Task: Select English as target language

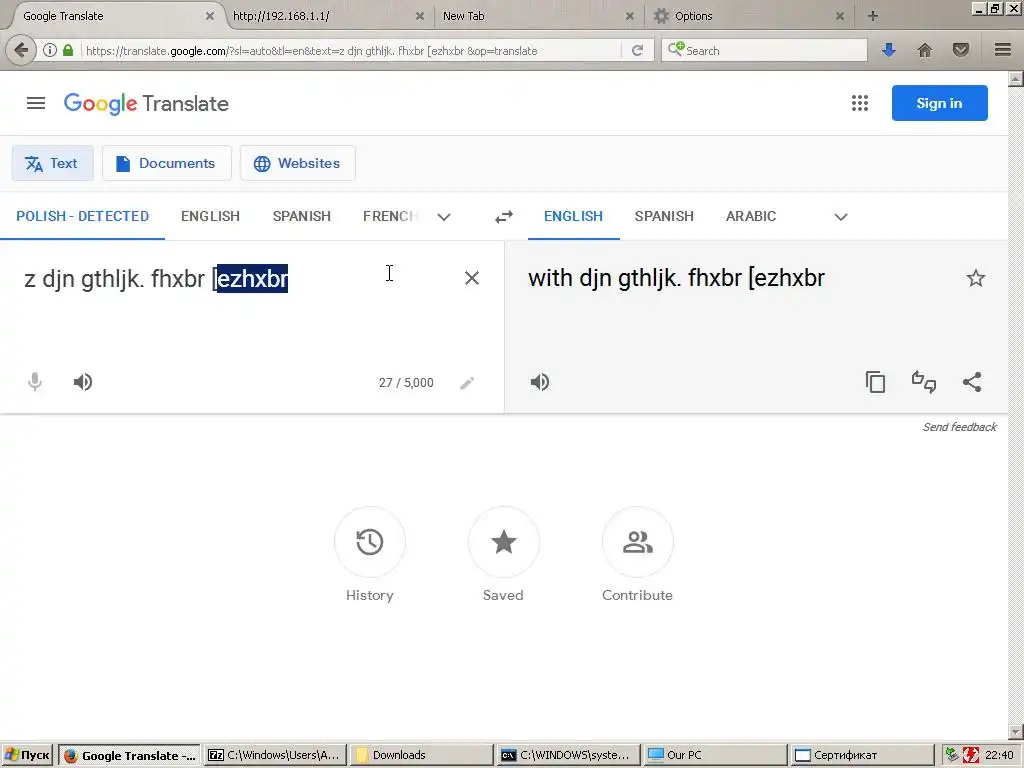Action: click(x=573, y=216)
